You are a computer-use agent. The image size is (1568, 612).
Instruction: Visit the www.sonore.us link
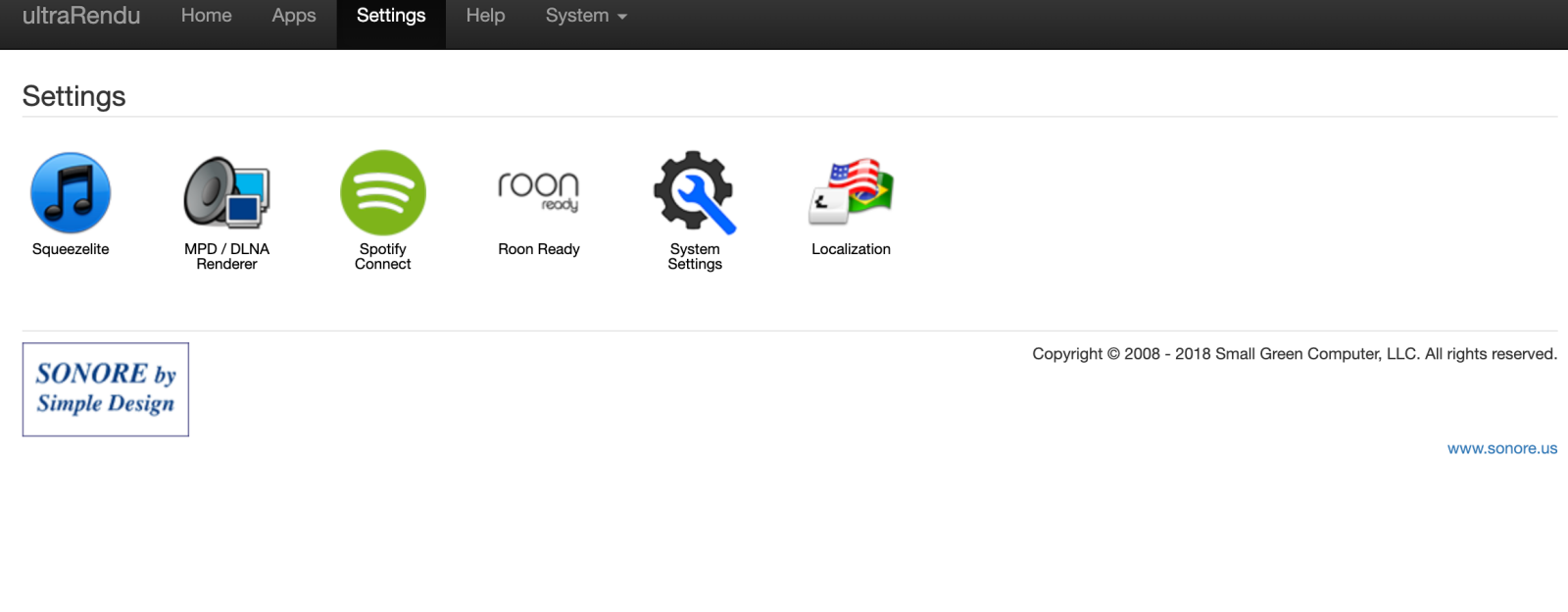pos(1502,448)
